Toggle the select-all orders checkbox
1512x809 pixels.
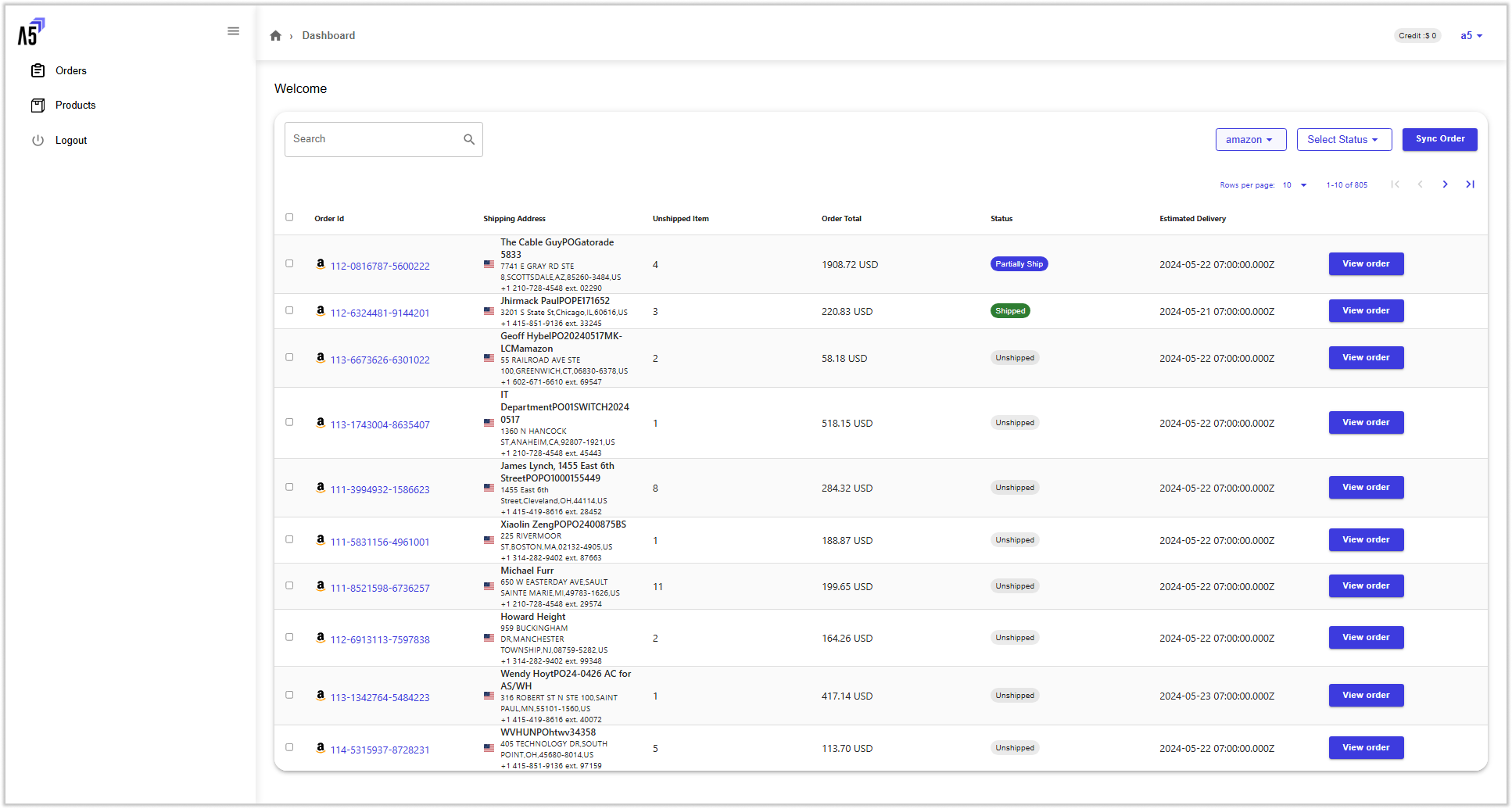(x=289, y=217)
